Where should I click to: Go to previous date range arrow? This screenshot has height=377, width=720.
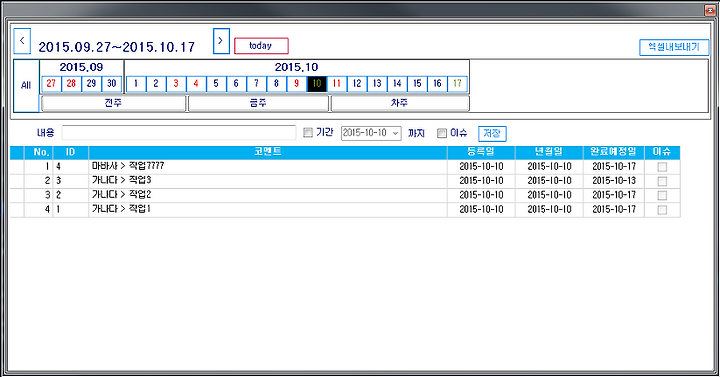coord(22,41)
